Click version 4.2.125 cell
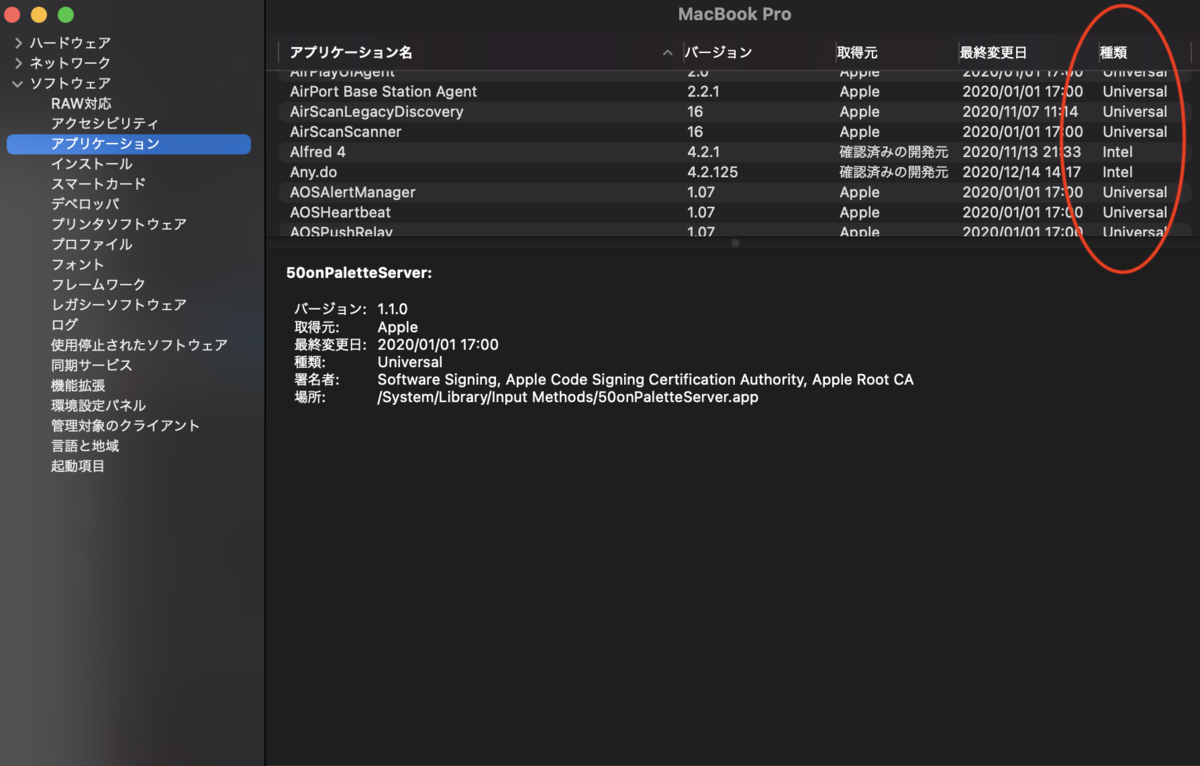1200x766 pixels. pos(713,172)
